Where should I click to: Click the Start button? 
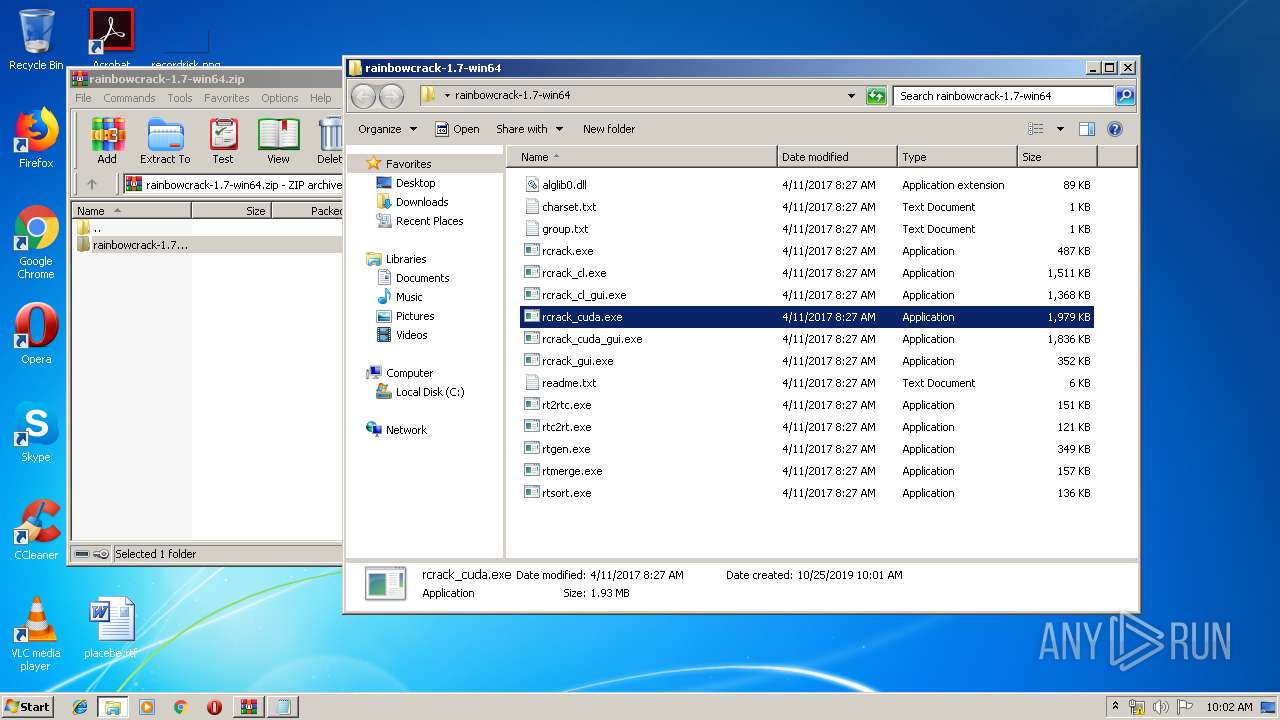[x=28, y=706]
